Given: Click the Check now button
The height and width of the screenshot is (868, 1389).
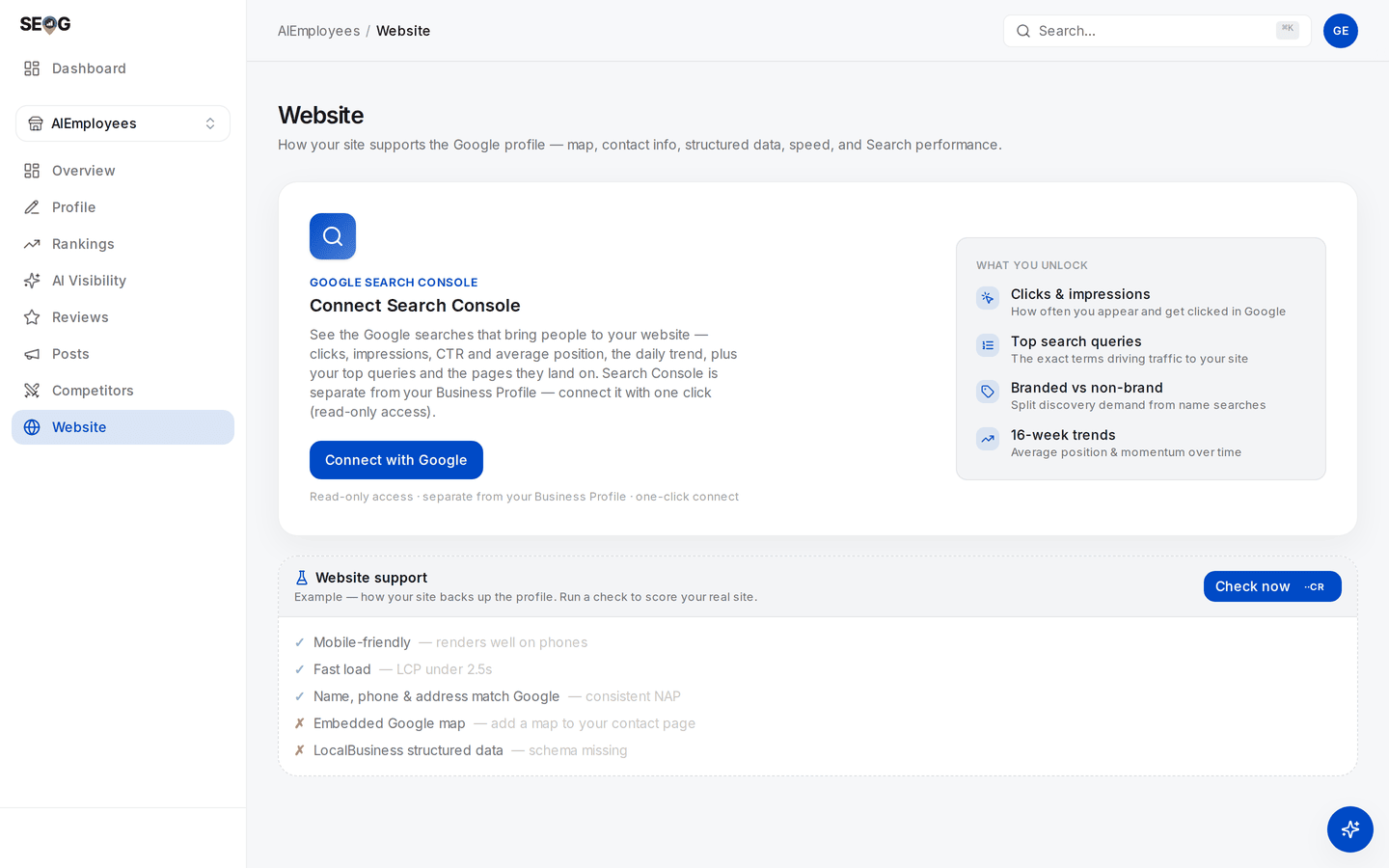Looking at the screenshot, I should pyautogui.click(x=1272, y=586).
